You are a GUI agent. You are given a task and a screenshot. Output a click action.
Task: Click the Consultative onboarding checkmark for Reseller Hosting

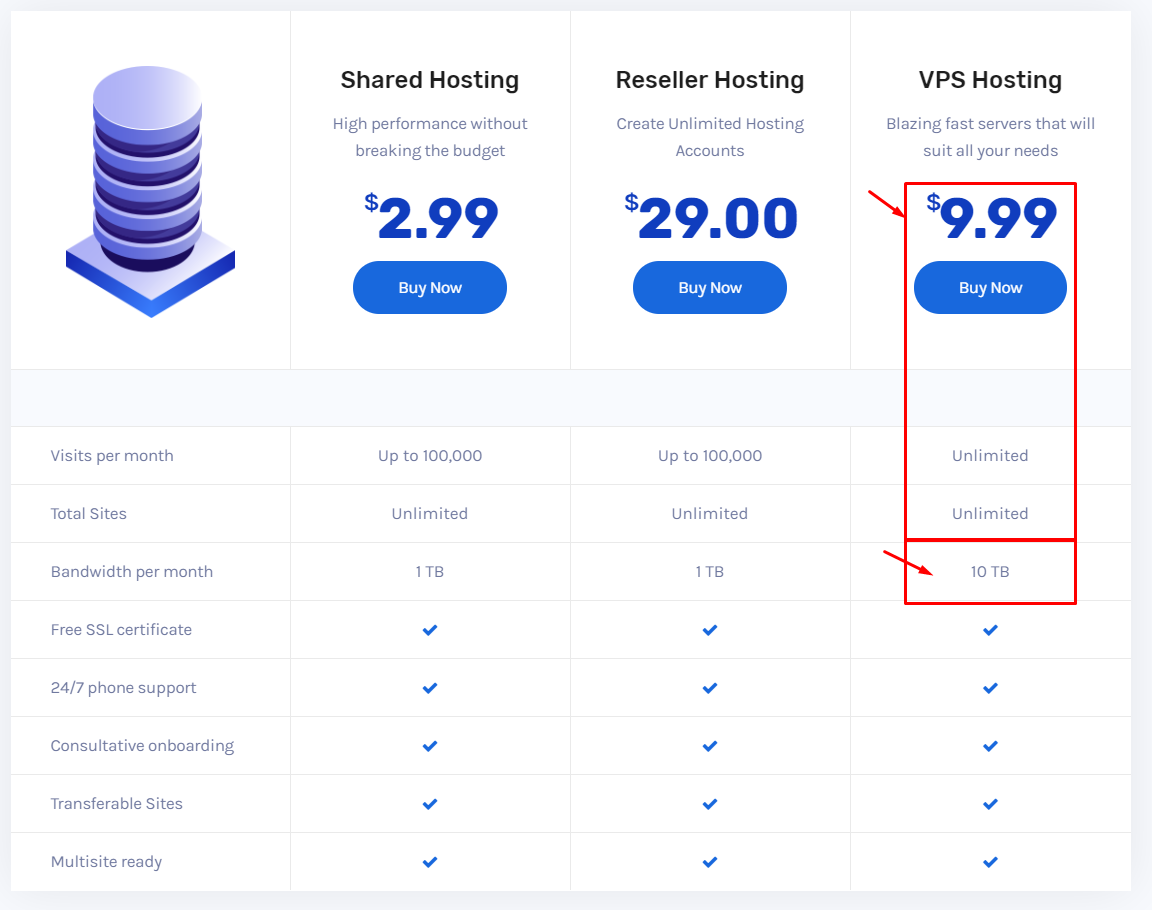coord(710,745)
